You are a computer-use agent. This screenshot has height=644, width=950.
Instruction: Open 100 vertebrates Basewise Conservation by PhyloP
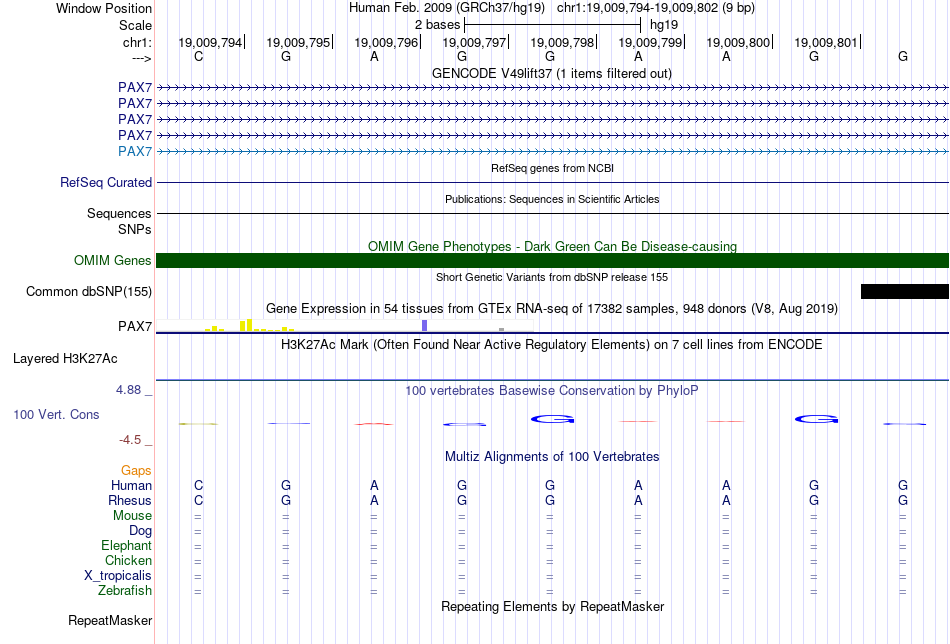[x=552, y=391]
